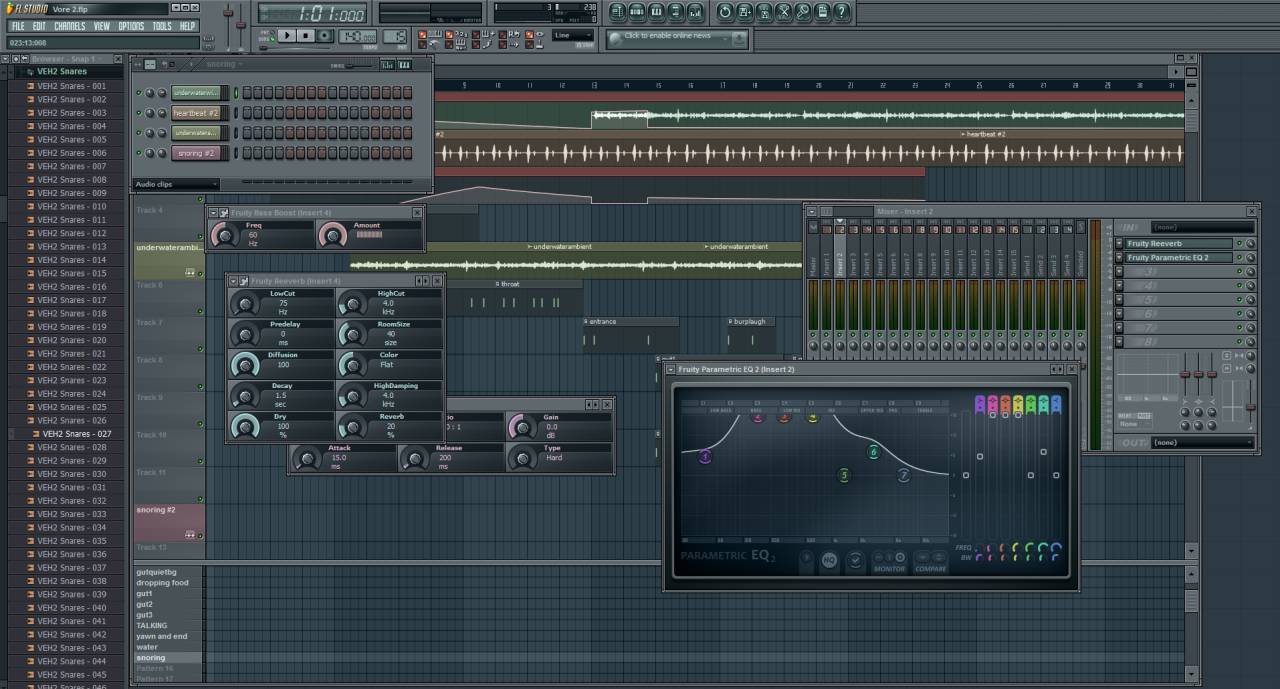Open the Mixer window options arrow

click(812, 211)
